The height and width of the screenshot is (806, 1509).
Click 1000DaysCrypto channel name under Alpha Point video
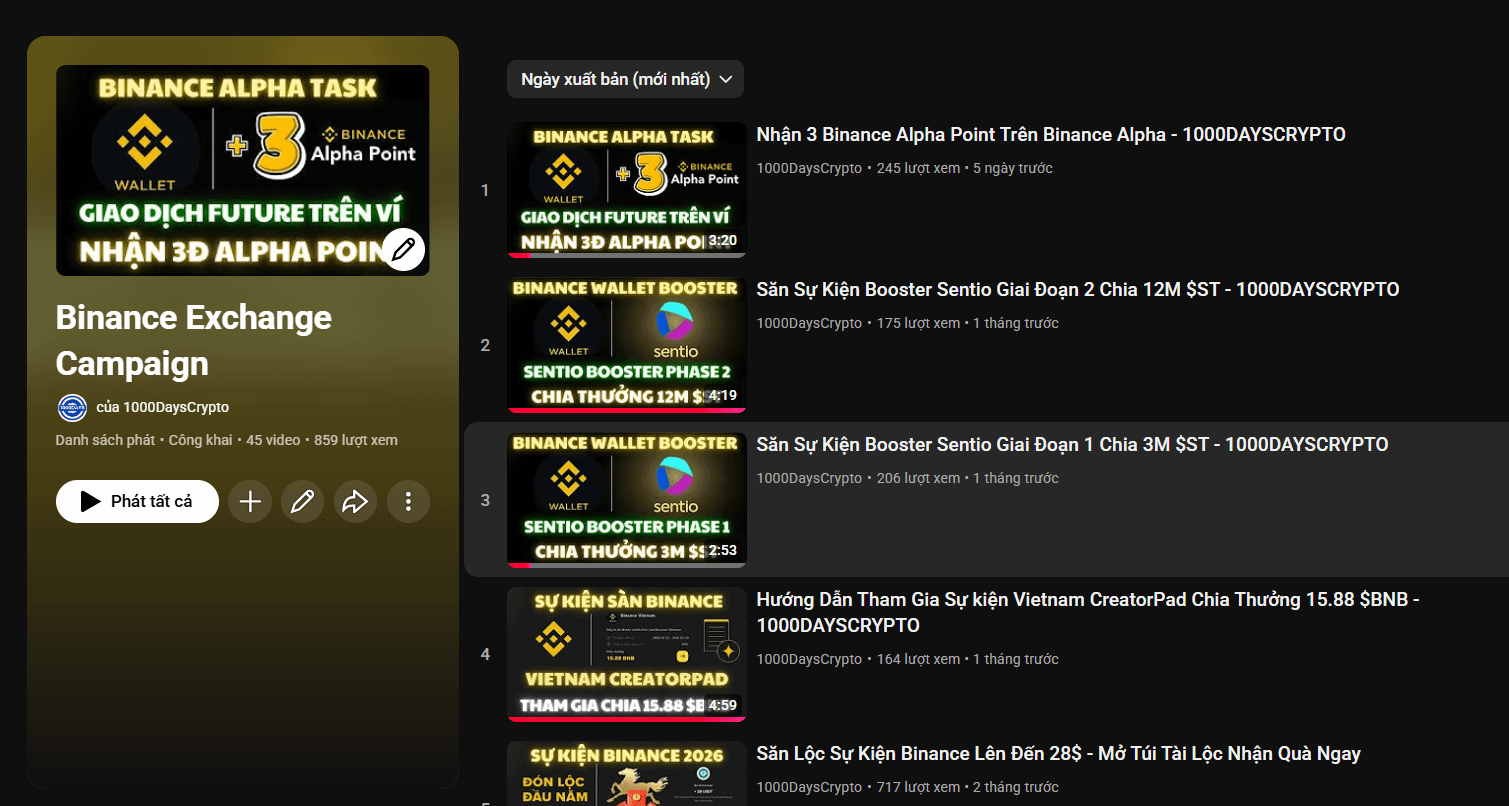click(809, 168)
